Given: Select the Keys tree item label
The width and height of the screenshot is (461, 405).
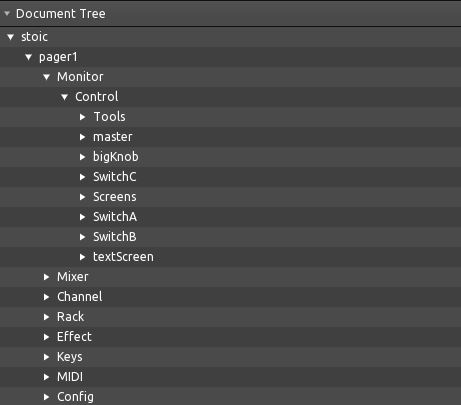Looking at the screenshot, I should point(70,357).
